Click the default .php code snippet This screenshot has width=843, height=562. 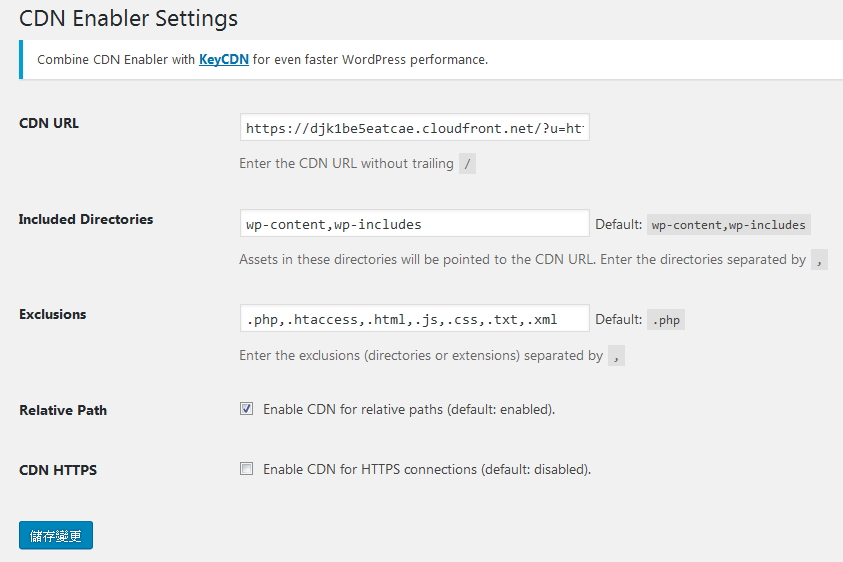[x=666, y=320]
